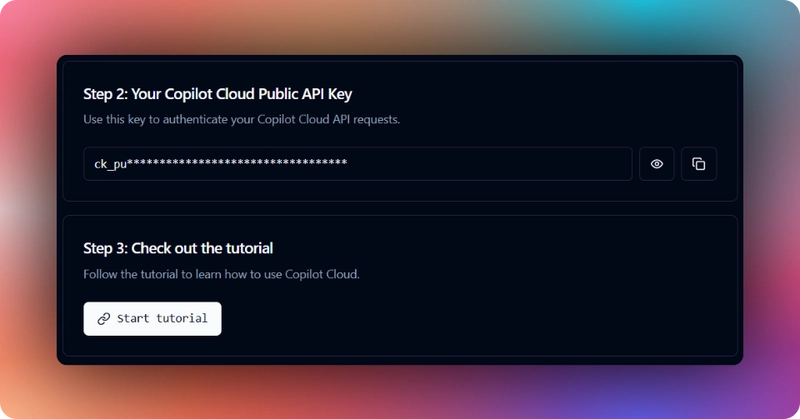Viewport: 800px width, 419px height.
Task: Click the 'Follow the tutorial to learn' description
Action: click(221, 274)
